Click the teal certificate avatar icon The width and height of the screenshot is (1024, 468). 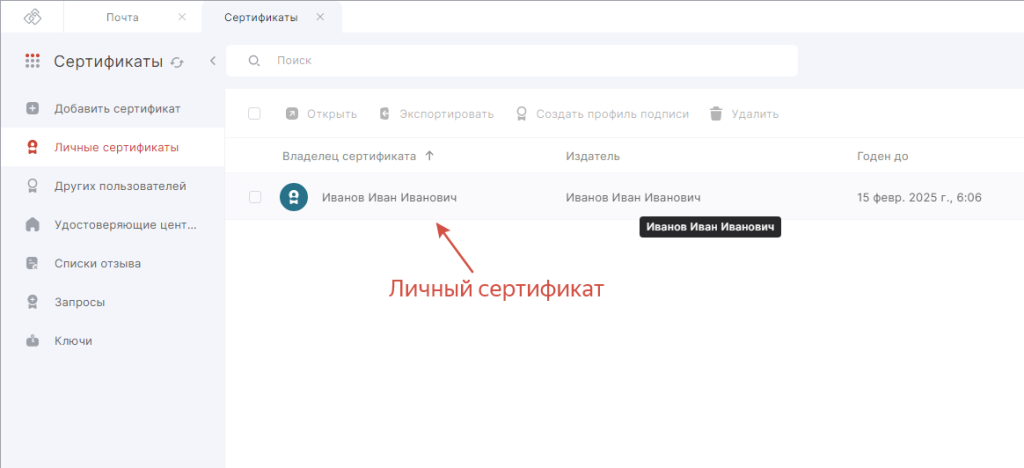tap(294, 197)
